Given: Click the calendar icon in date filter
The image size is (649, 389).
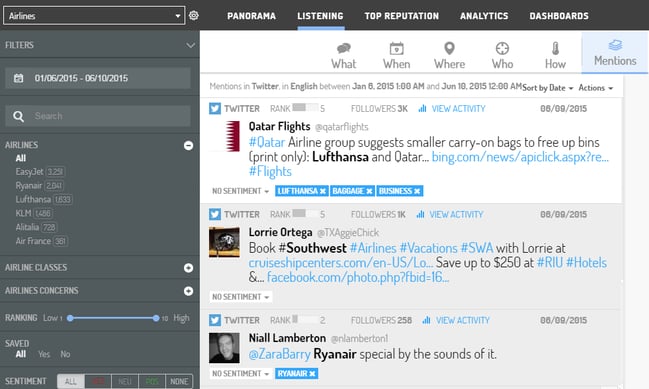Looking at the screenshot, I should [x=19, y=78].
